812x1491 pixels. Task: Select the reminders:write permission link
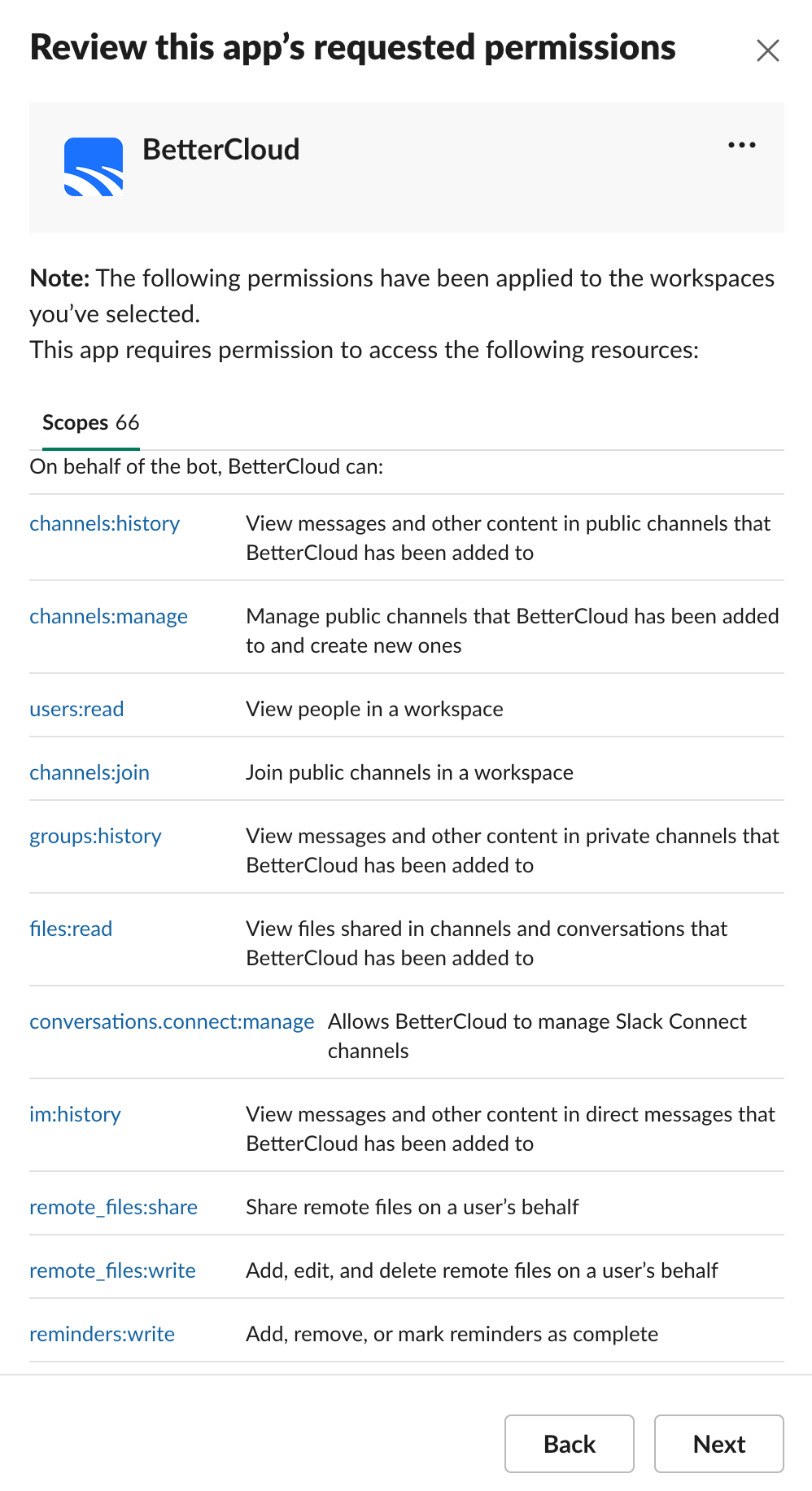point(102,1334)
